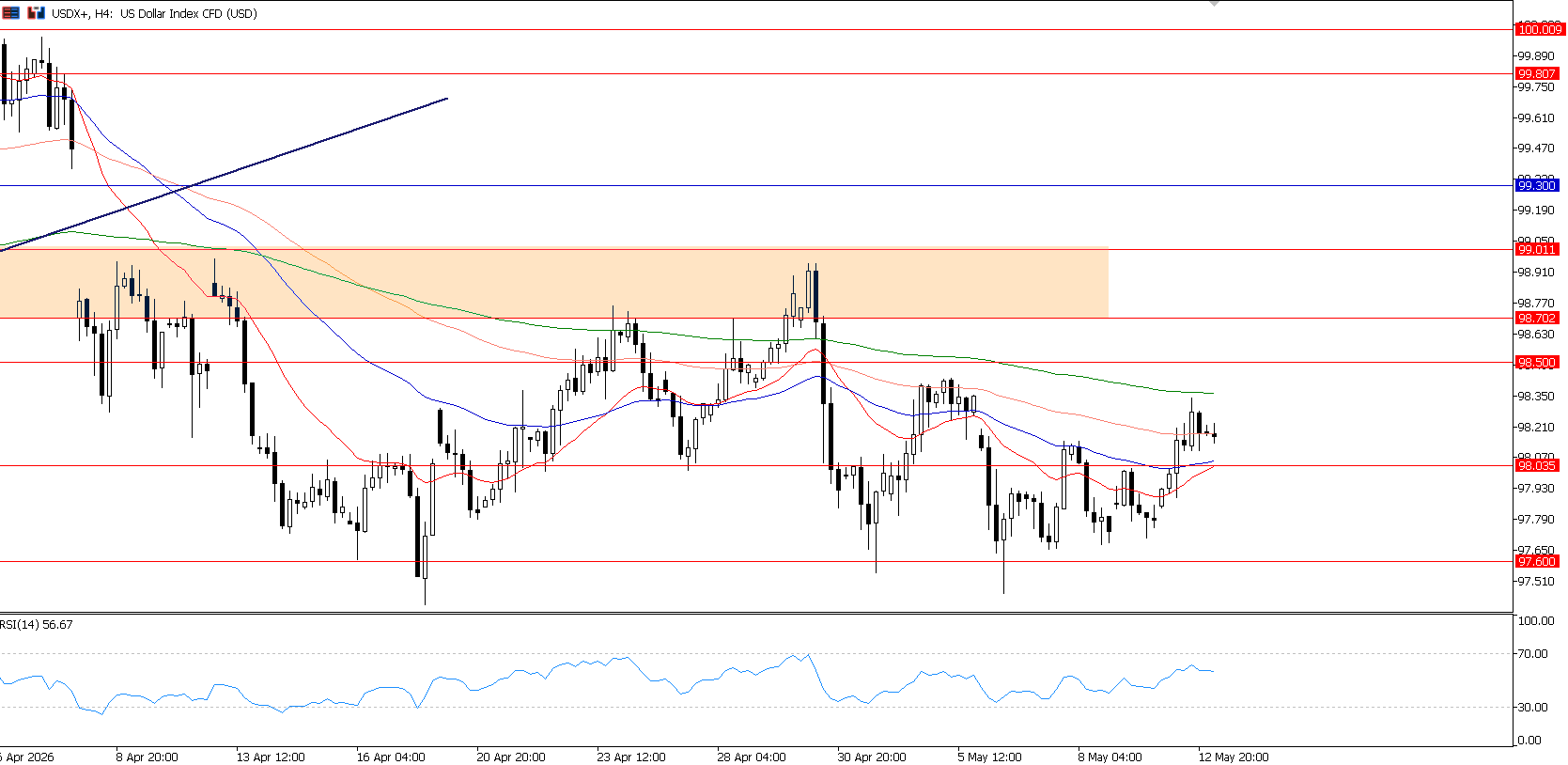Click the 8 Apr 20:00 time axis label
The image size is (1568, 765).
point(147,757)
